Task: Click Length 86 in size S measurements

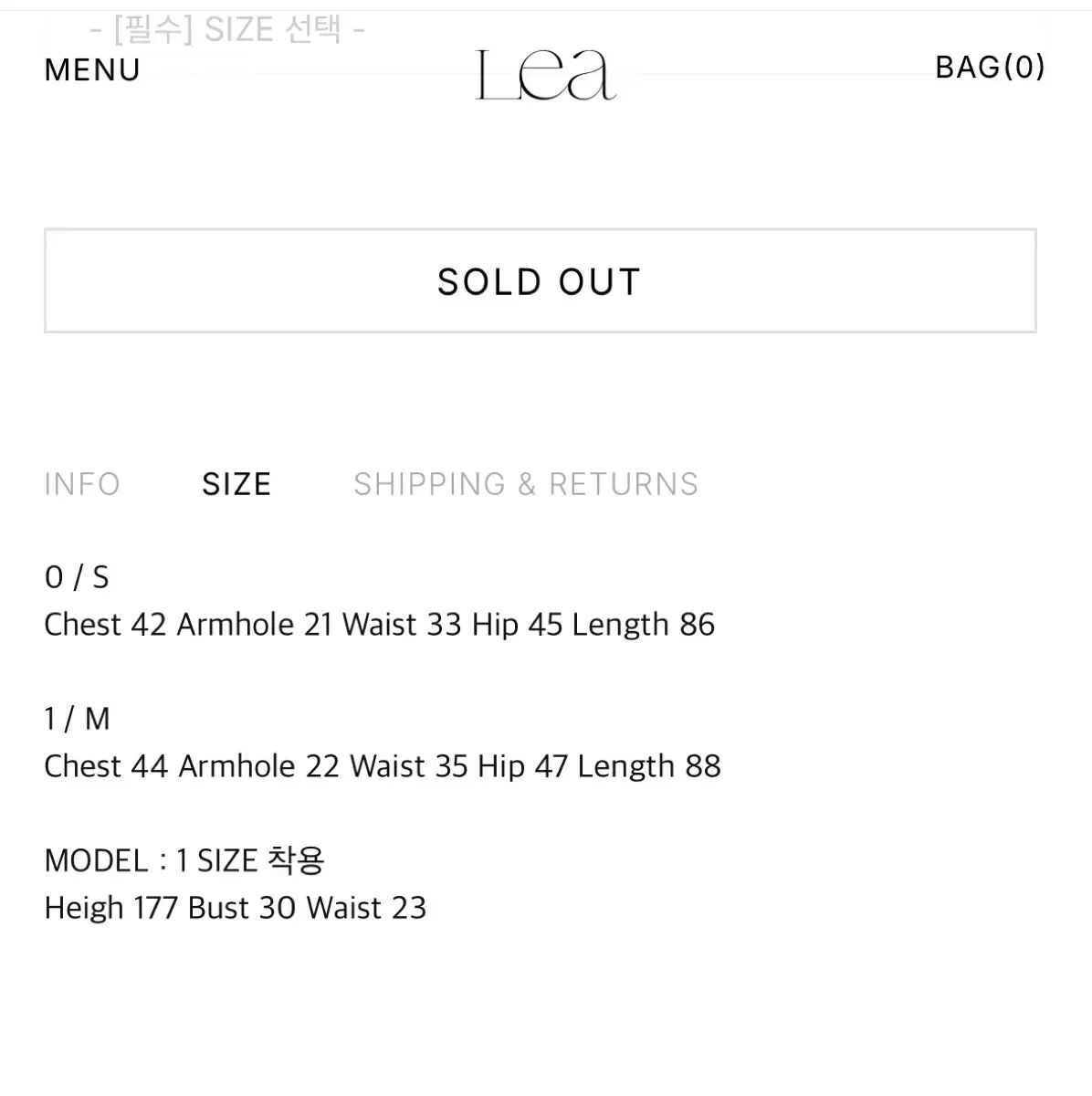Action: [644, 625]
